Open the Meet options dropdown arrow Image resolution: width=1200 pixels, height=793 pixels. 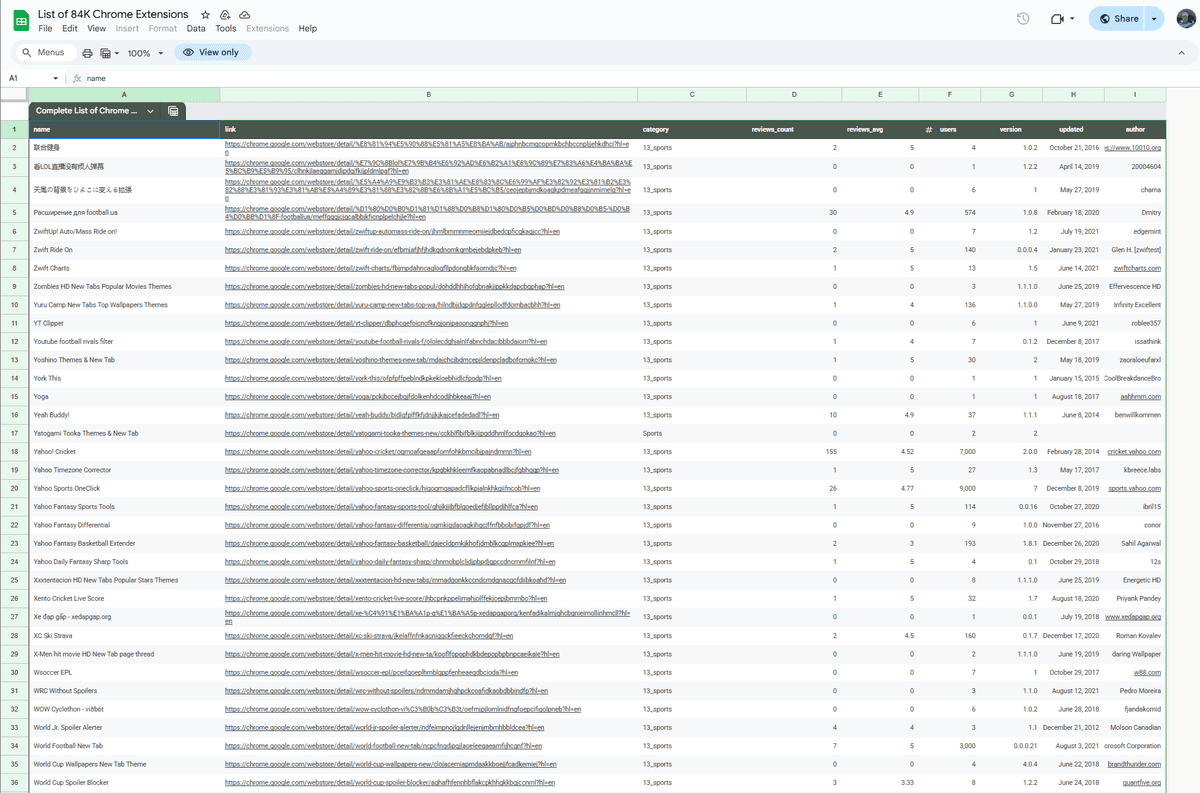tap(1072, 19)
